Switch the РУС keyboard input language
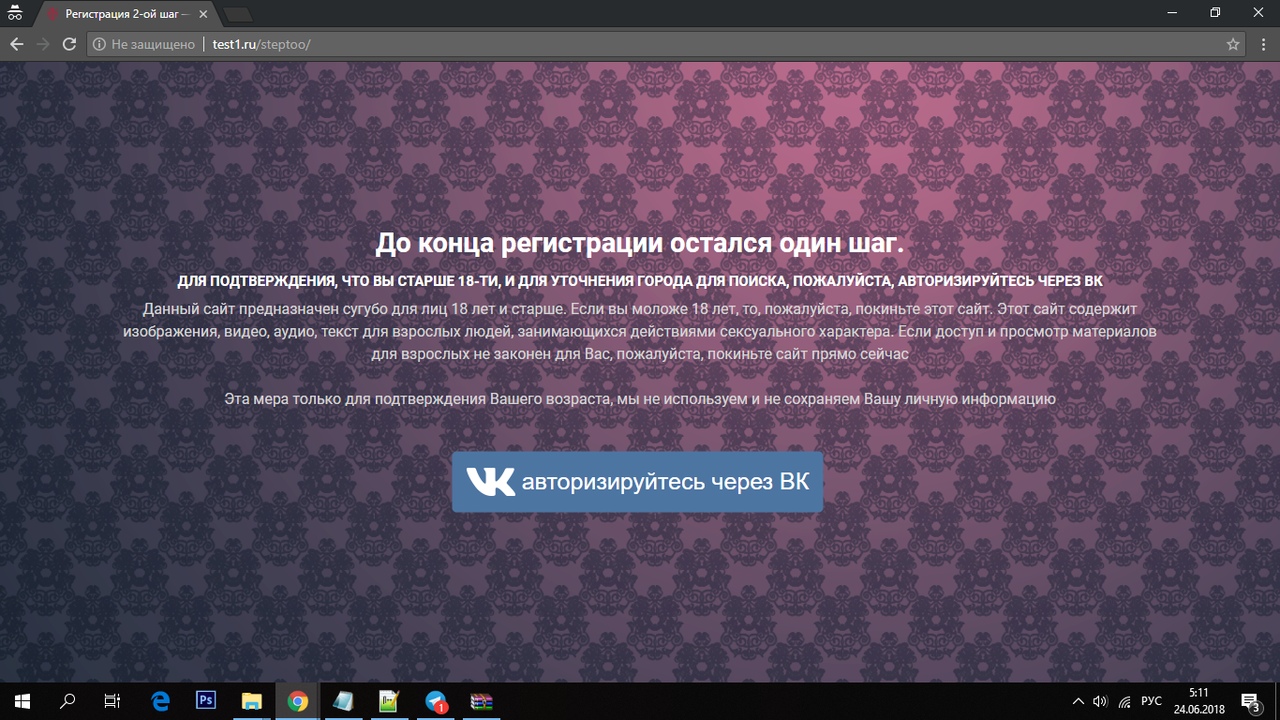 [1151, 701]
